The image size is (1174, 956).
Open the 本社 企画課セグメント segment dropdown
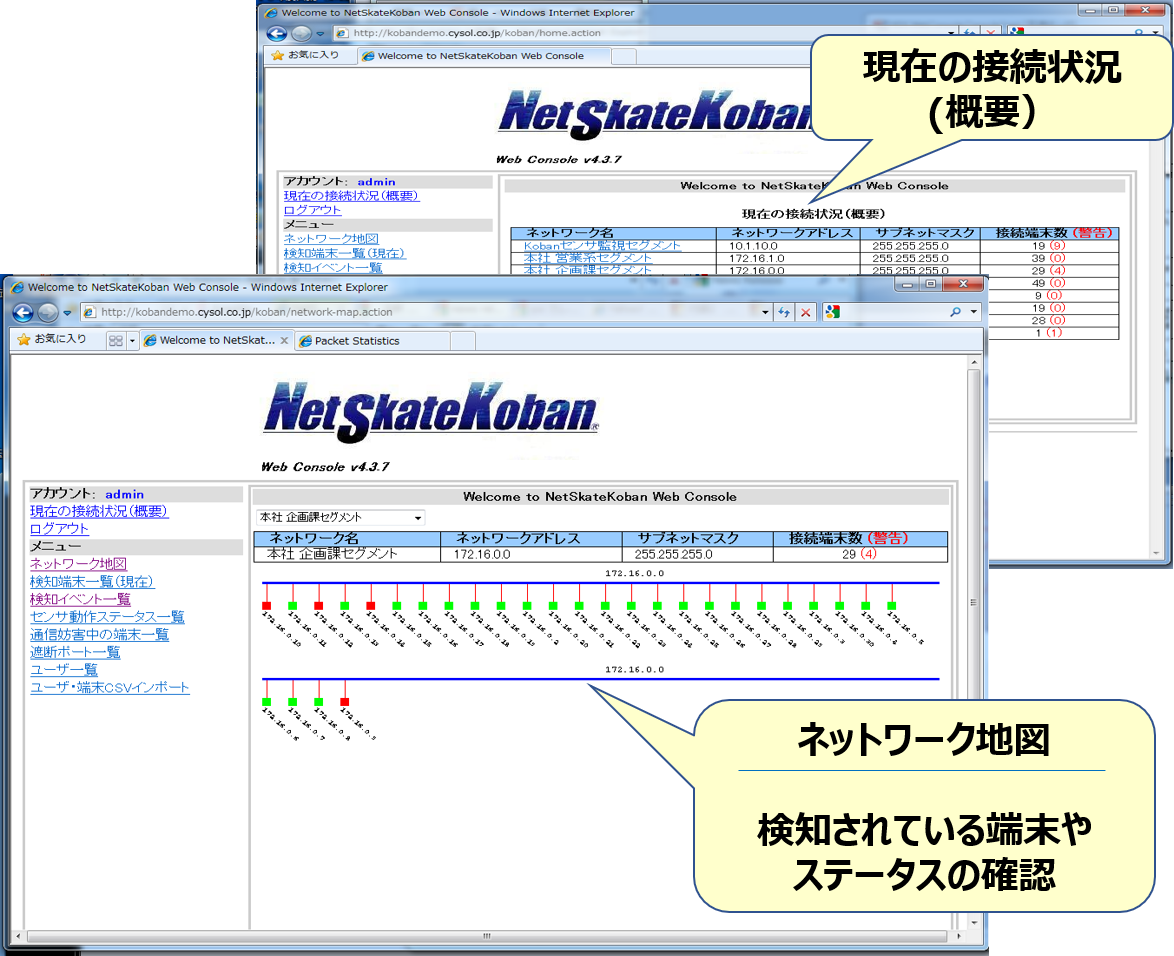pyautogui.click(x=341, y=517)
